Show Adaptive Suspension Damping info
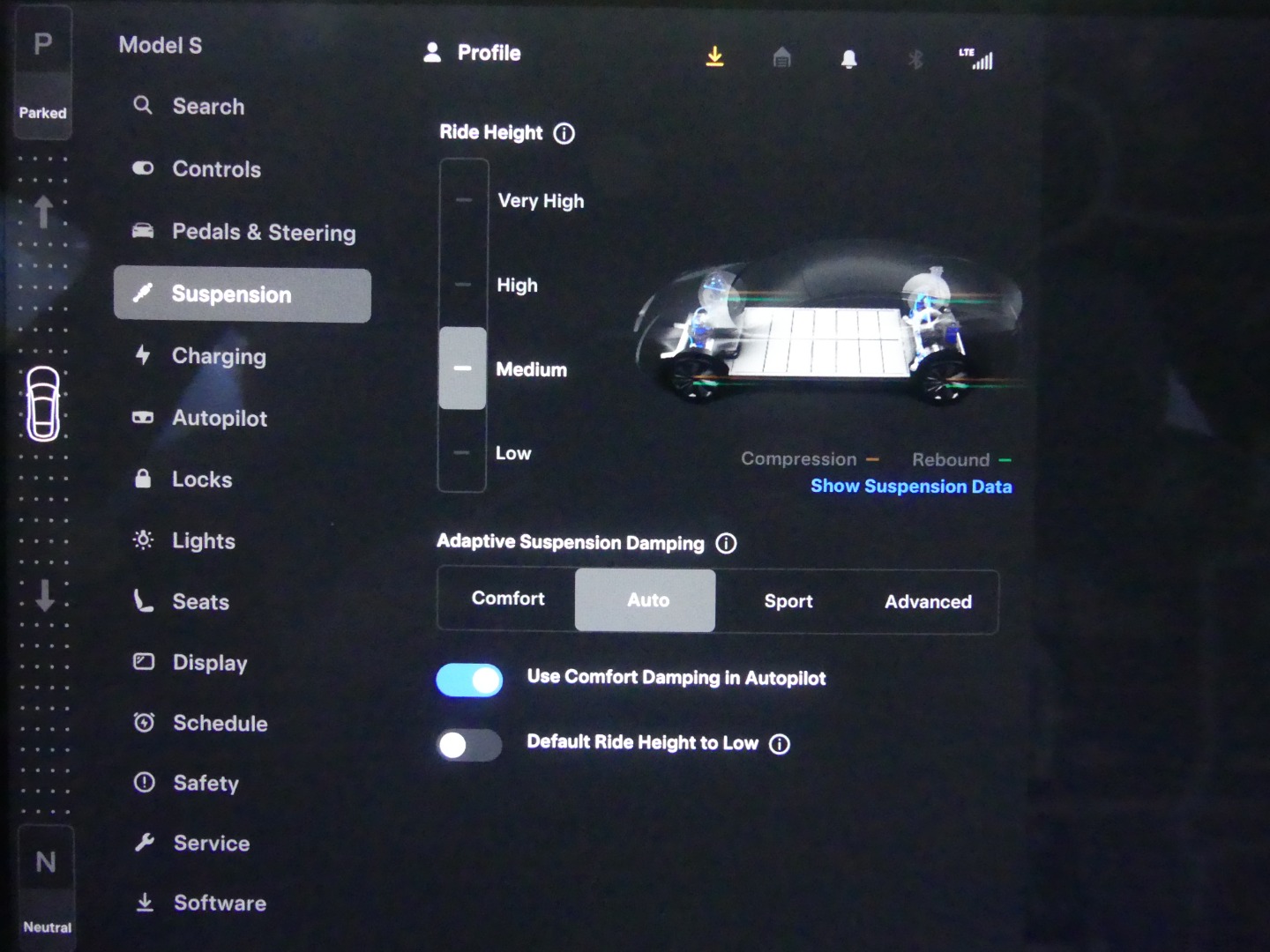 (726, 543)
